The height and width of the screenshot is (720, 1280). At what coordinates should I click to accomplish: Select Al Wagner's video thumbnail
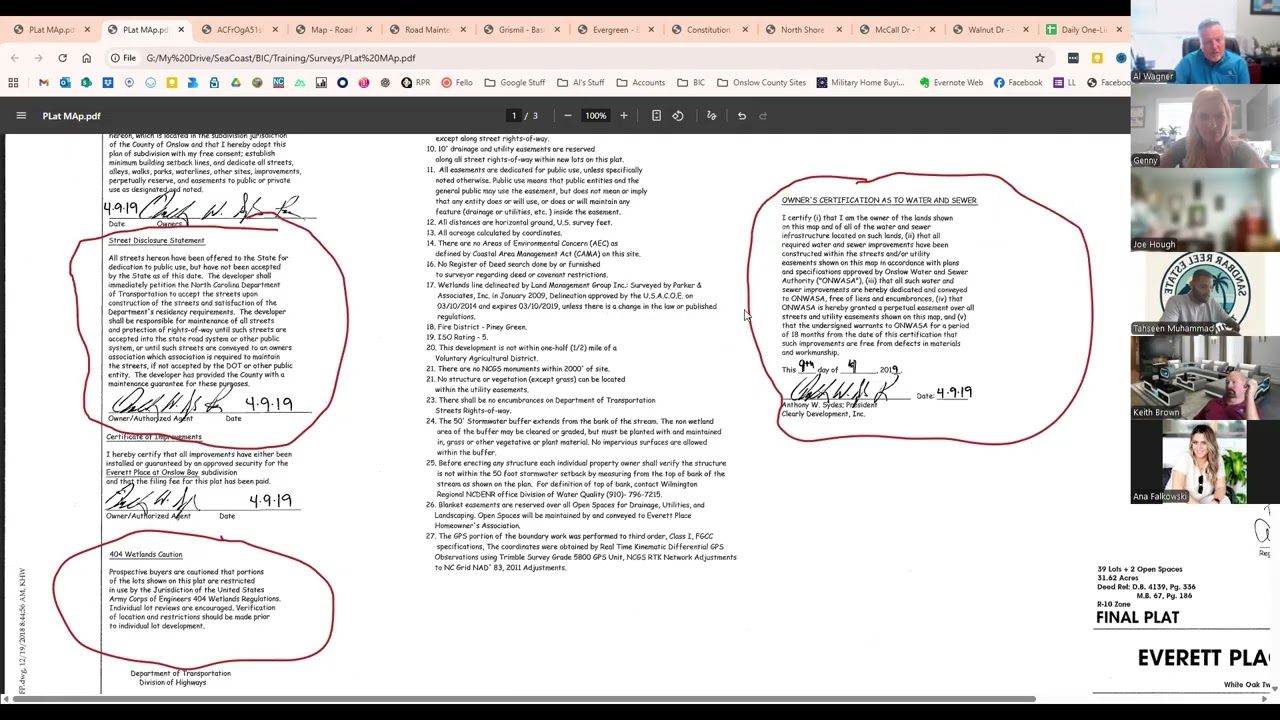point(1205,42)
